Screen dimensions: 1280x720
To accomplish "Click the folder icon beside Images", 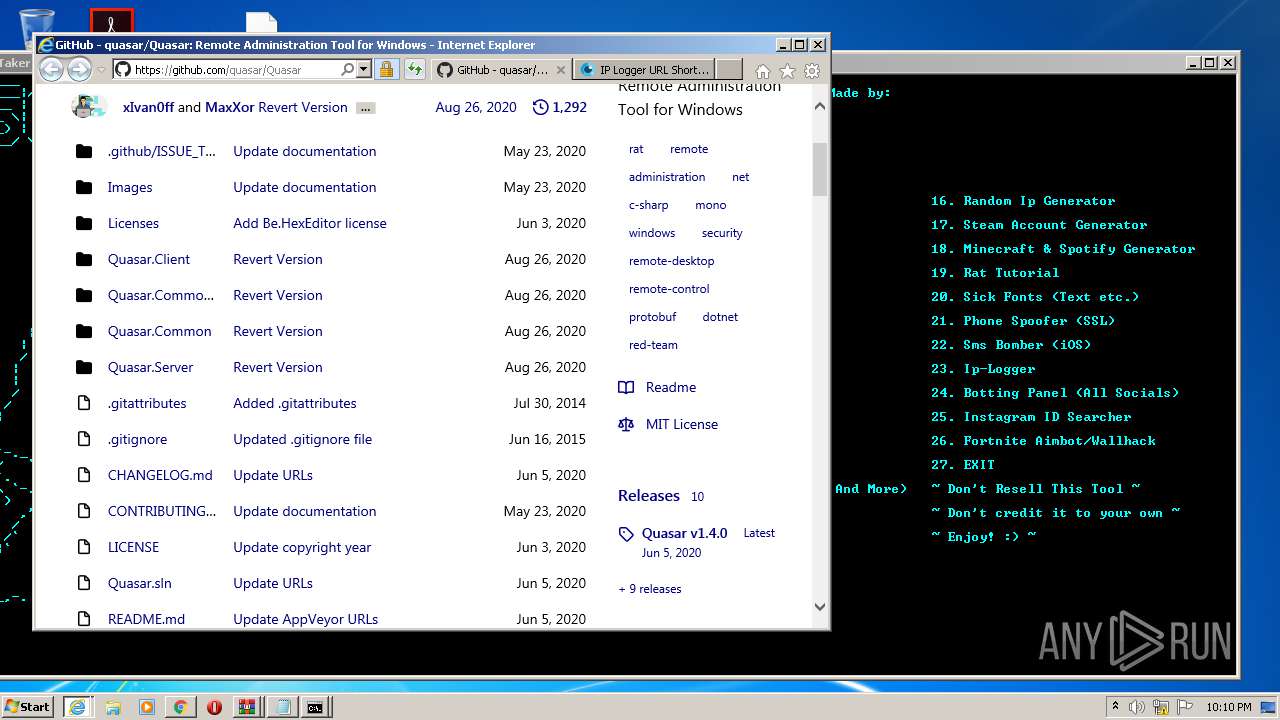I will click(x=84, y=187).
